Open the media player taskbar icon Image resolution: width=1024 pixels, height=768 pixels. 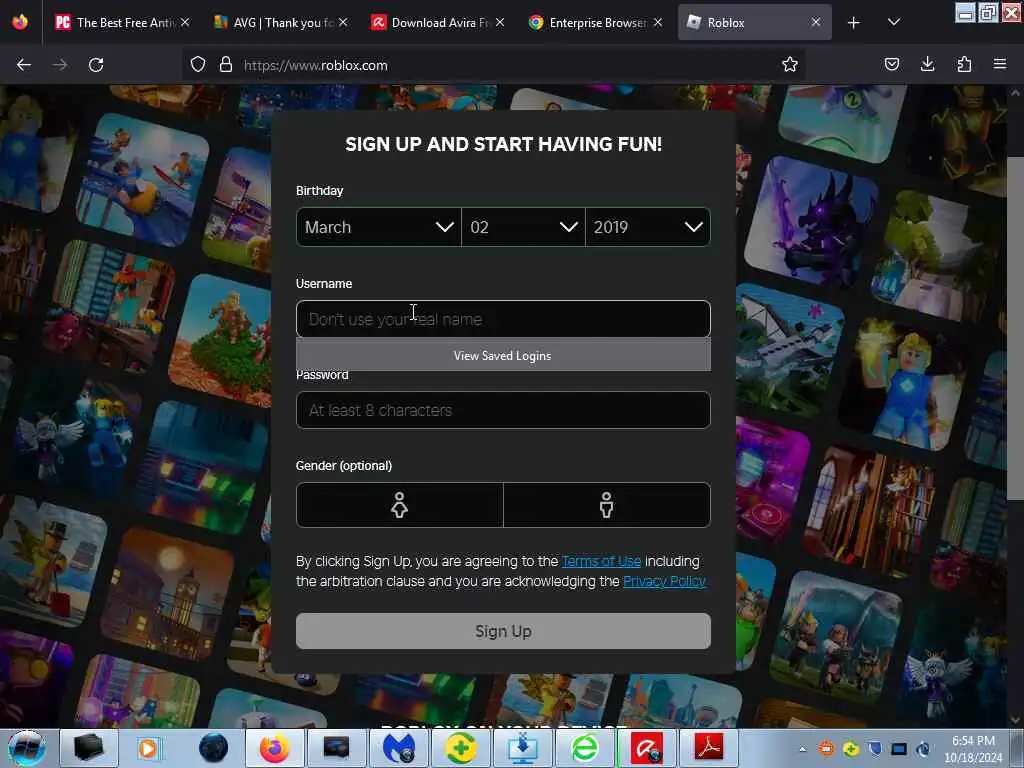(x=150, y=748)
